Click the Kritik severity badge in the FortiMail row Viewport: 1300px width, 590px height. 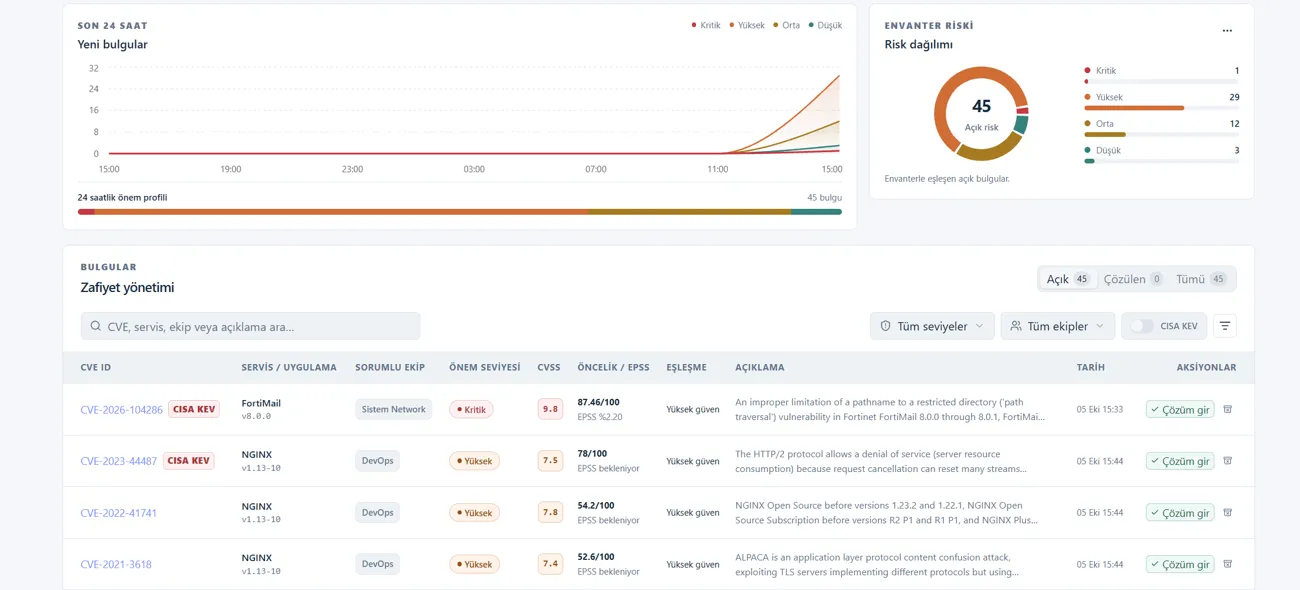tap(471, 409)
